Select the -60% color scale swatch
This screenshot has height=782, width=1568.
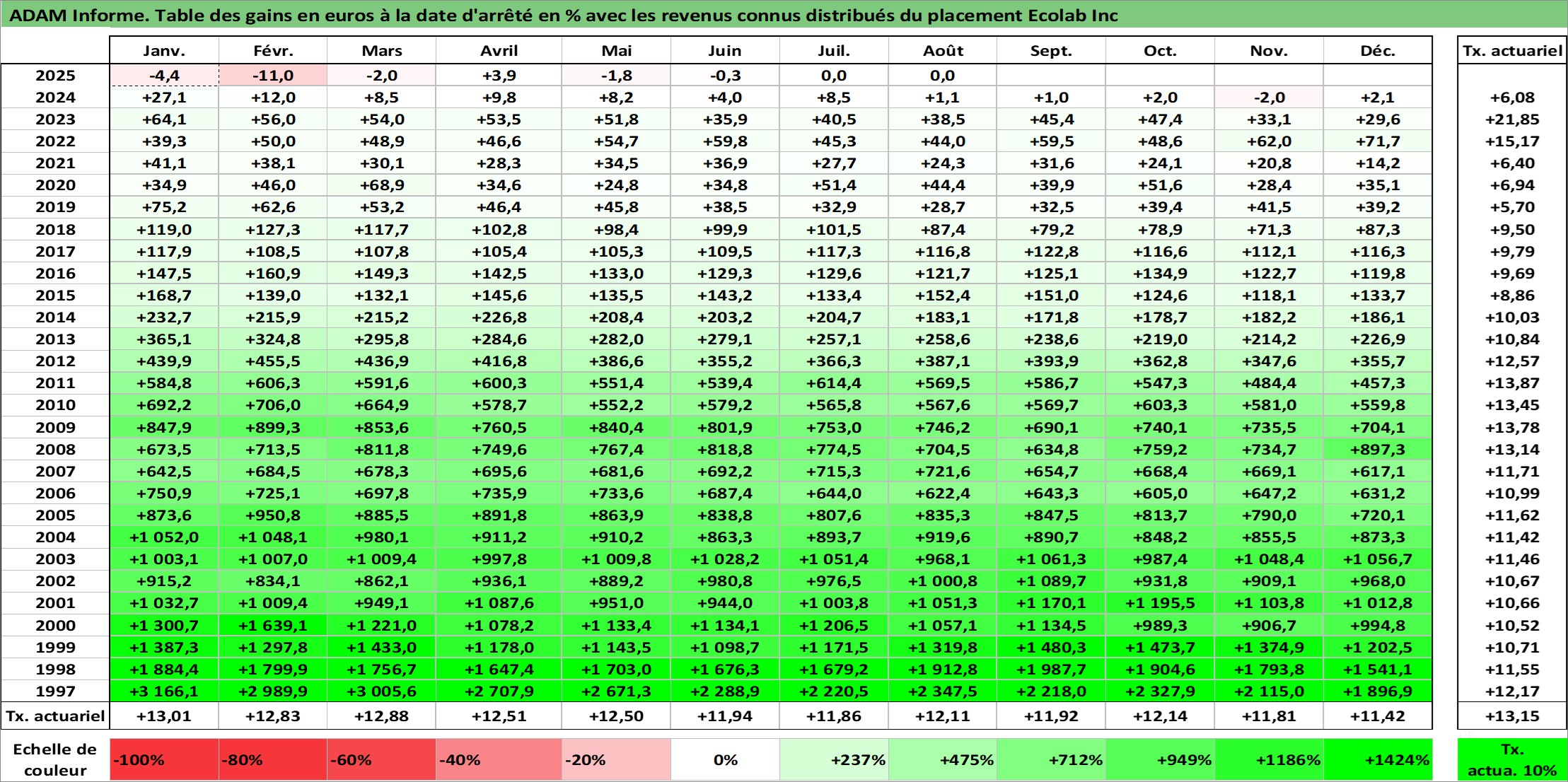(x=382, y=759)
